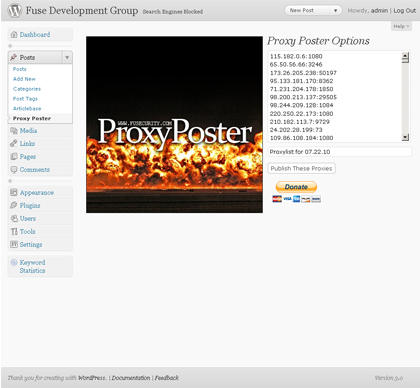Click the Media menu icon

click(14, 131)
